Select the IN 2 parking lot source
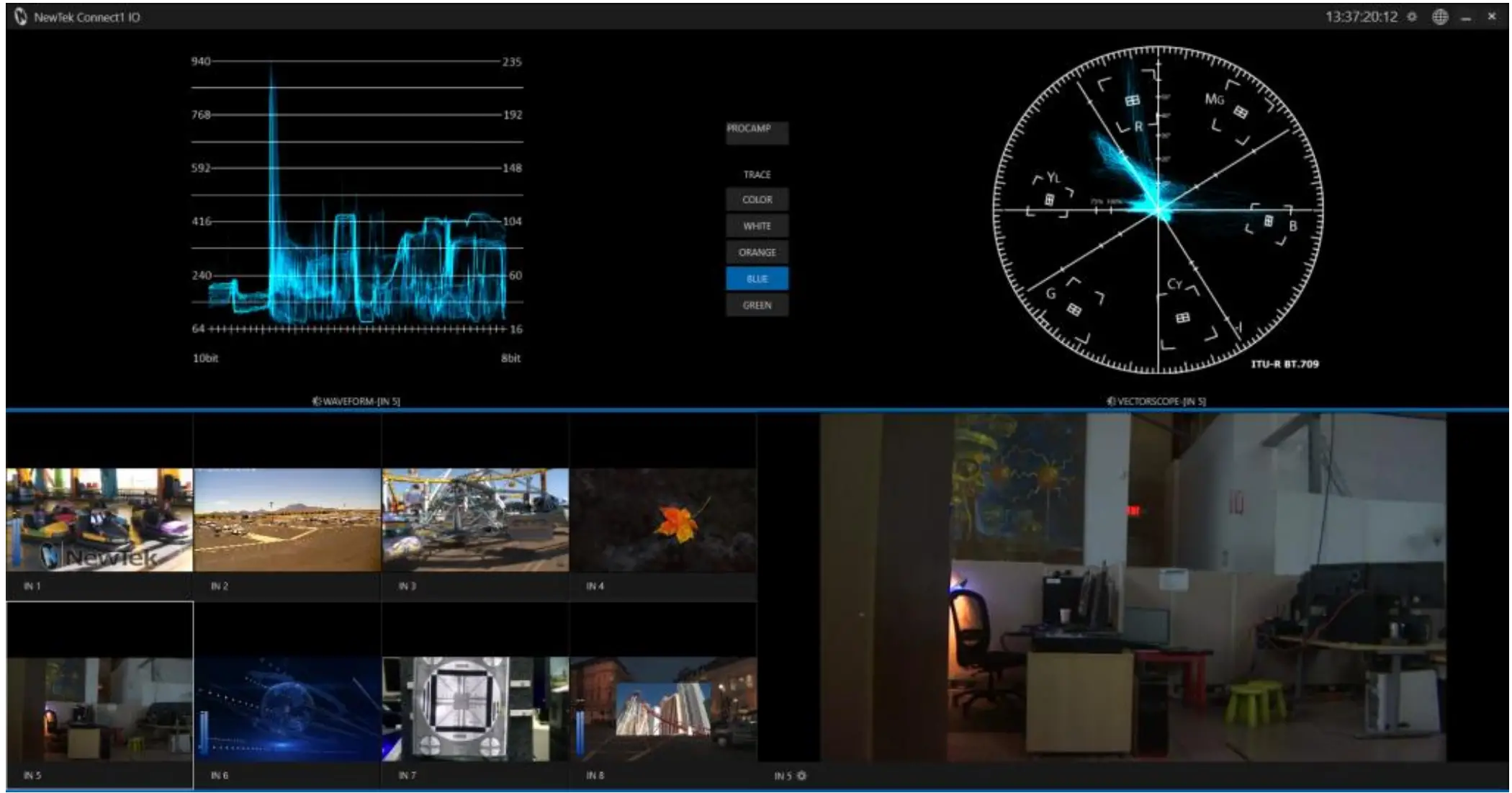The image size is (1512, 793). coord(286,521)
